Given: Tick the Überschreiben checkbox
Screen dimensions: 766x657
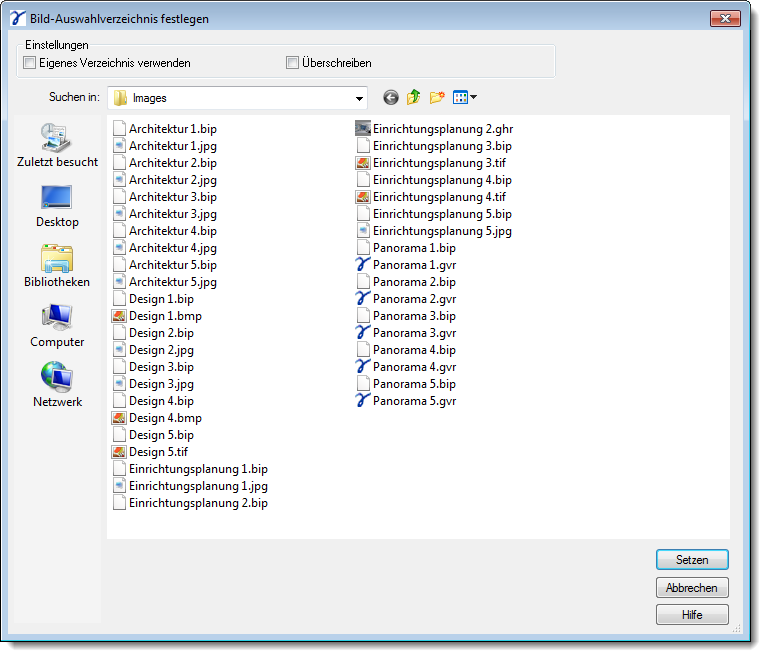Looking at the screenshot, I should pos(292,63).
